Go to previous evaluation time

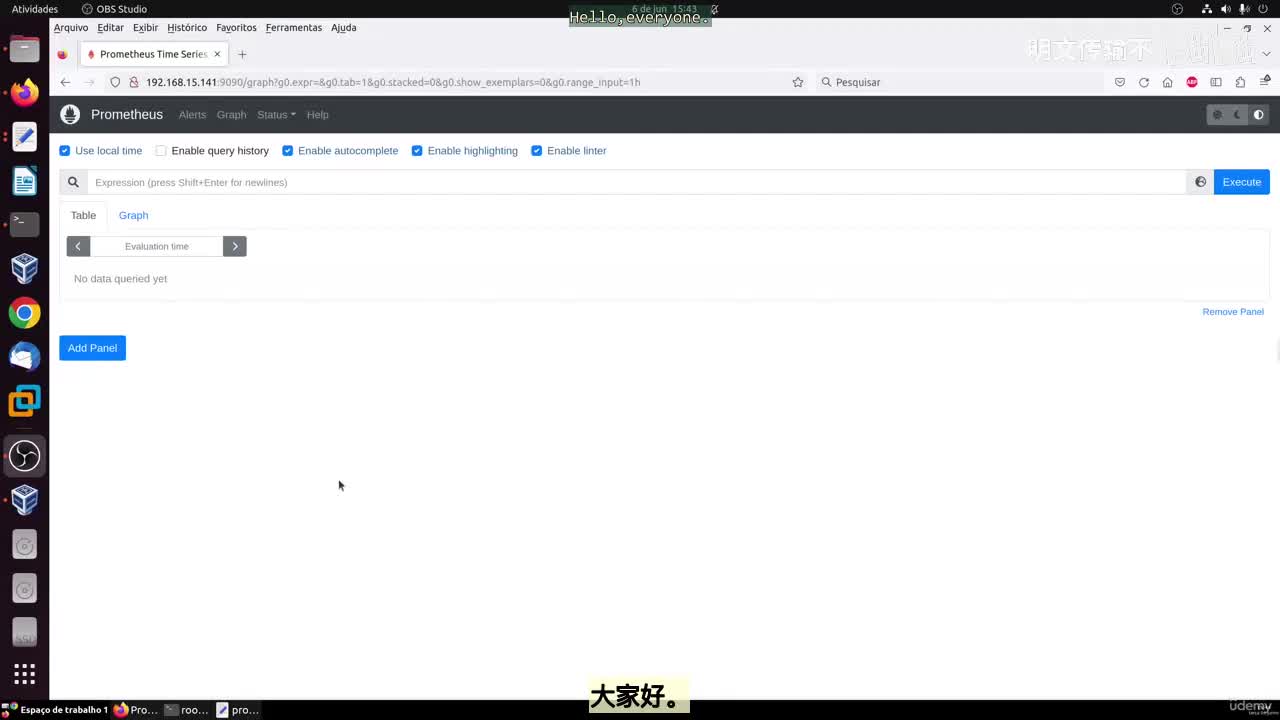pyautogui.click(x=78, y=246)
